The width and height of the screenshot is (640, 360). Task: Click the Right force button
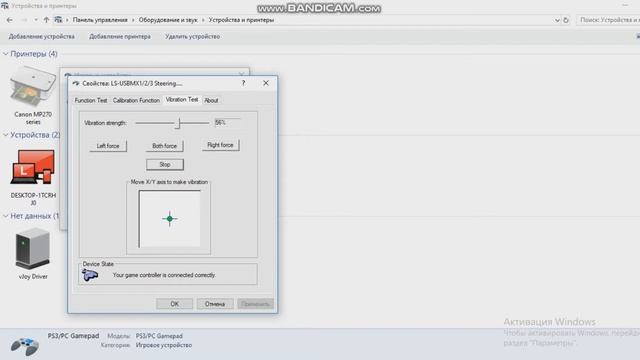[x=220, y=145]
